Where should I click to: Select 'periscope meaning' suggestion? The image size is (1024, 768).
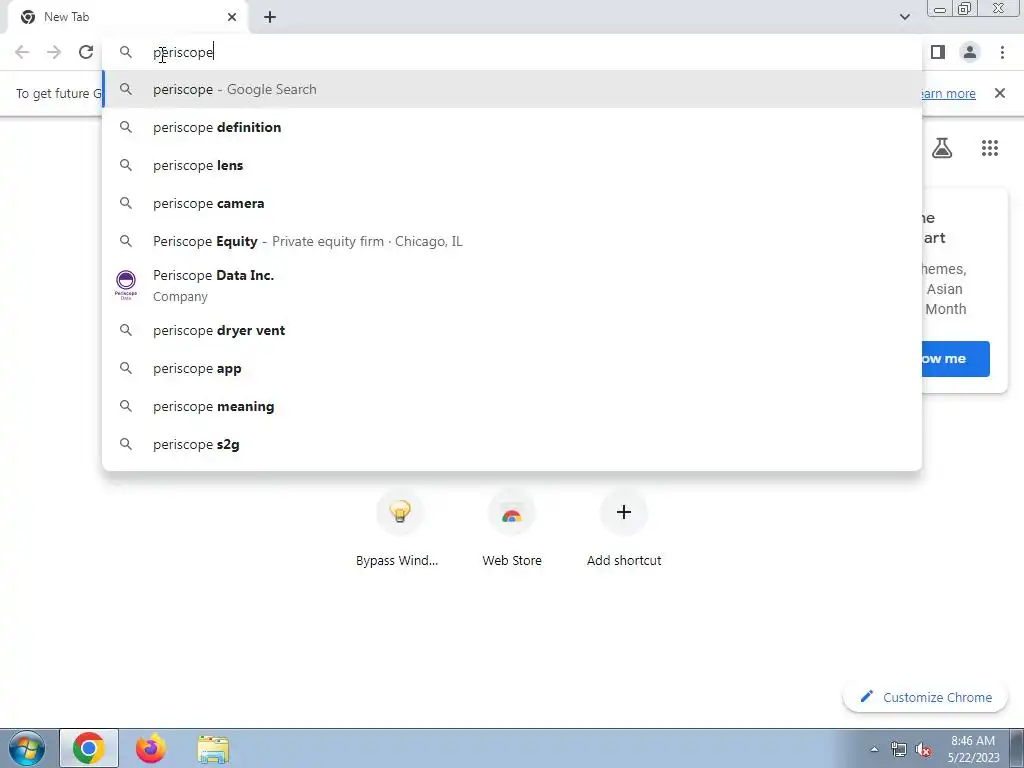(x=512, y=406)
